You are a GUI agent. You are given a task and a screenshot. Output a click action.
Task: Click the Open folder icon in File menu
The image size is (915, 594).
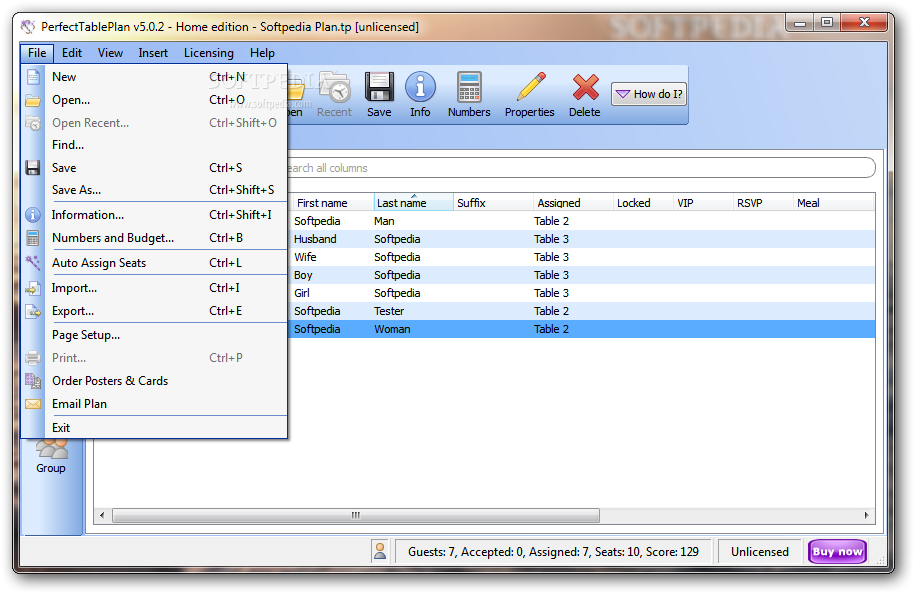tap(33, 100)
